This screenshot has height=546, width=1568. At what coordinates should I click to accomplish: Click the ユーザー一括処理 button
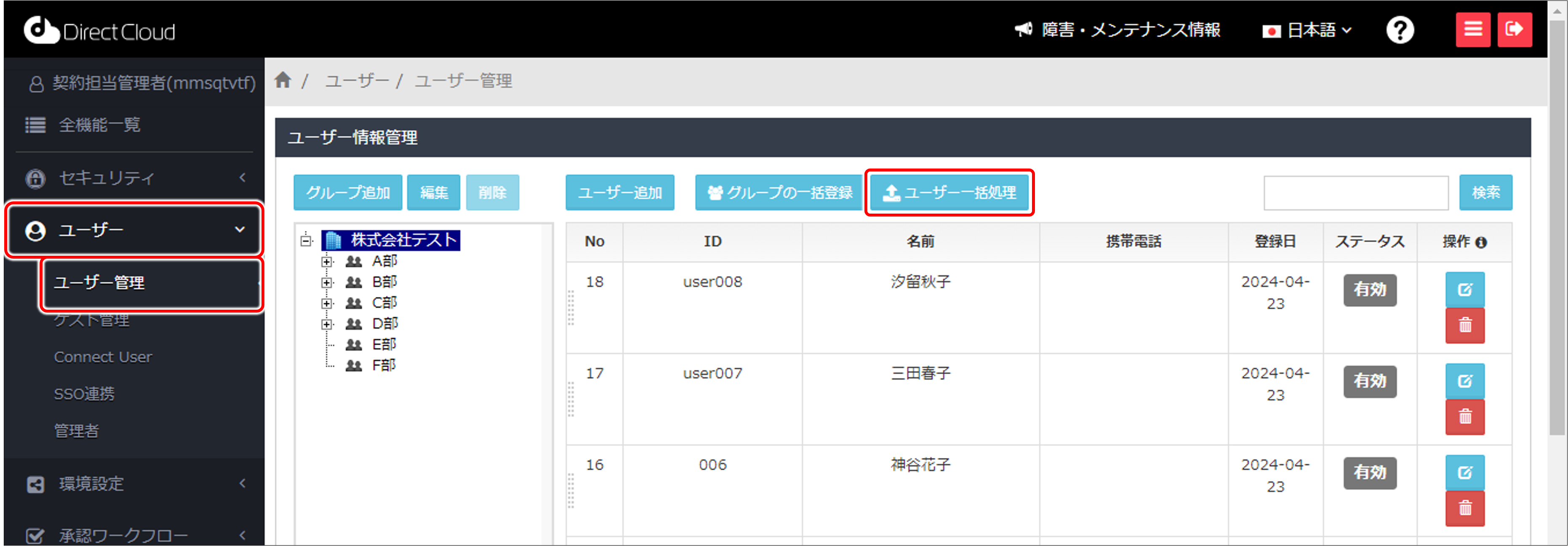coord(949,193)
